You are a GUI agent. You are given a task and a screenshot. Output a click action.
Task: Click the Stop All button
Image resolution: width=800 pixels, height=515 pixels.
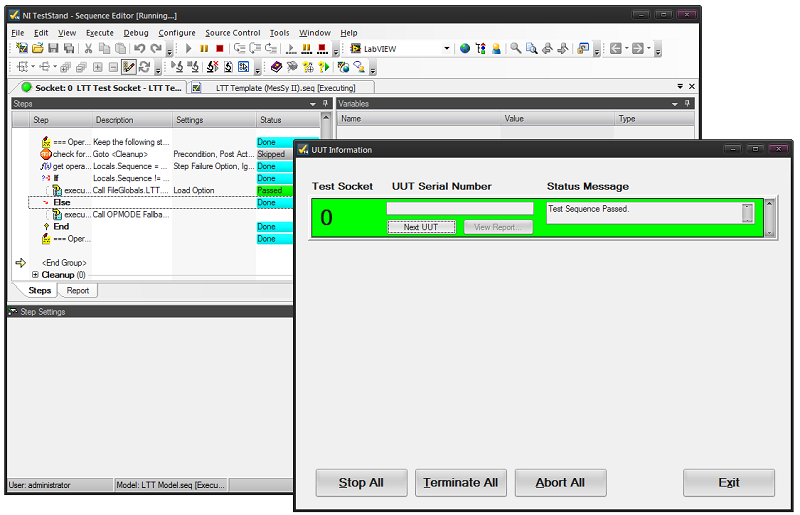361,483
